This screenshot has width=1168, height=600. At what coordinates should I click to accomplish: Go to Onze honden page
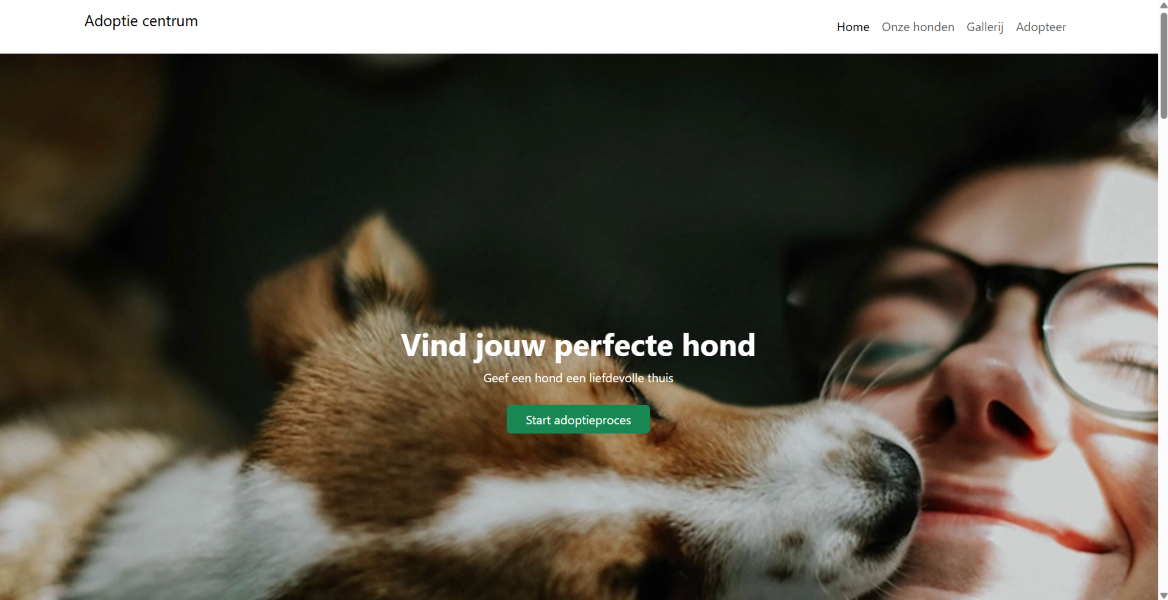pyautogui.click(x=918, y=27)
